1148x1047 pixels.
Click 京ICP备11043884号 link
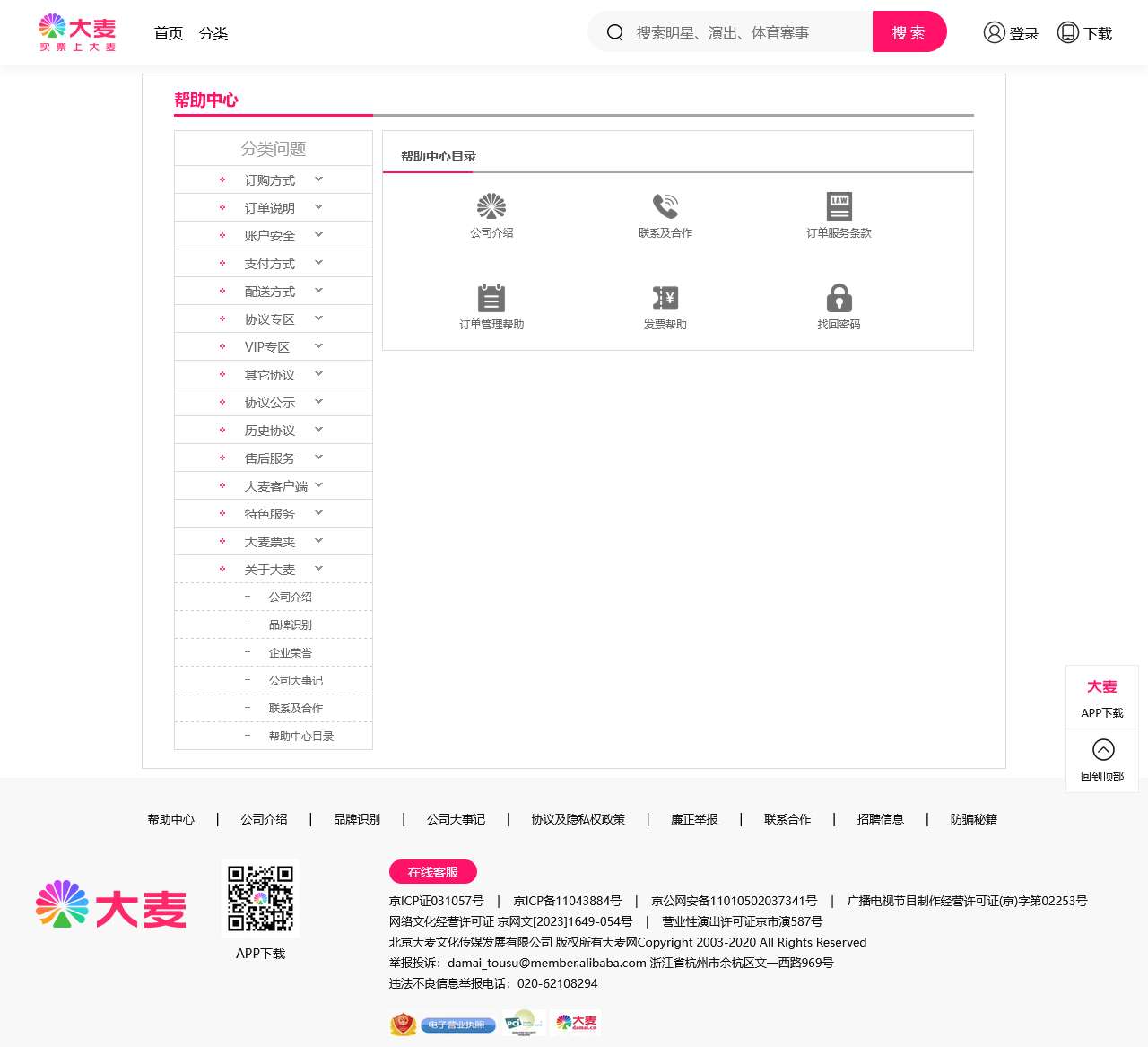coord(568,901)
